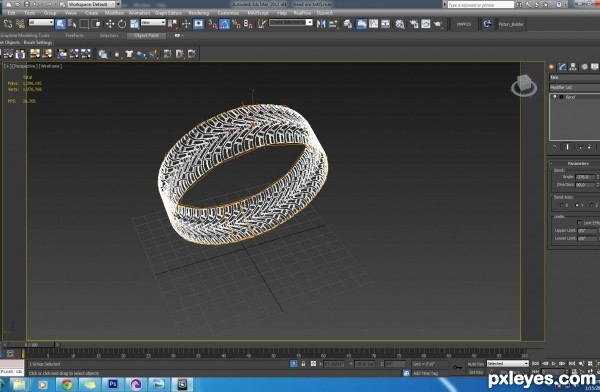Click the Bend Angle input field
This screenshot has height=392, width=600.
(584, 177)
